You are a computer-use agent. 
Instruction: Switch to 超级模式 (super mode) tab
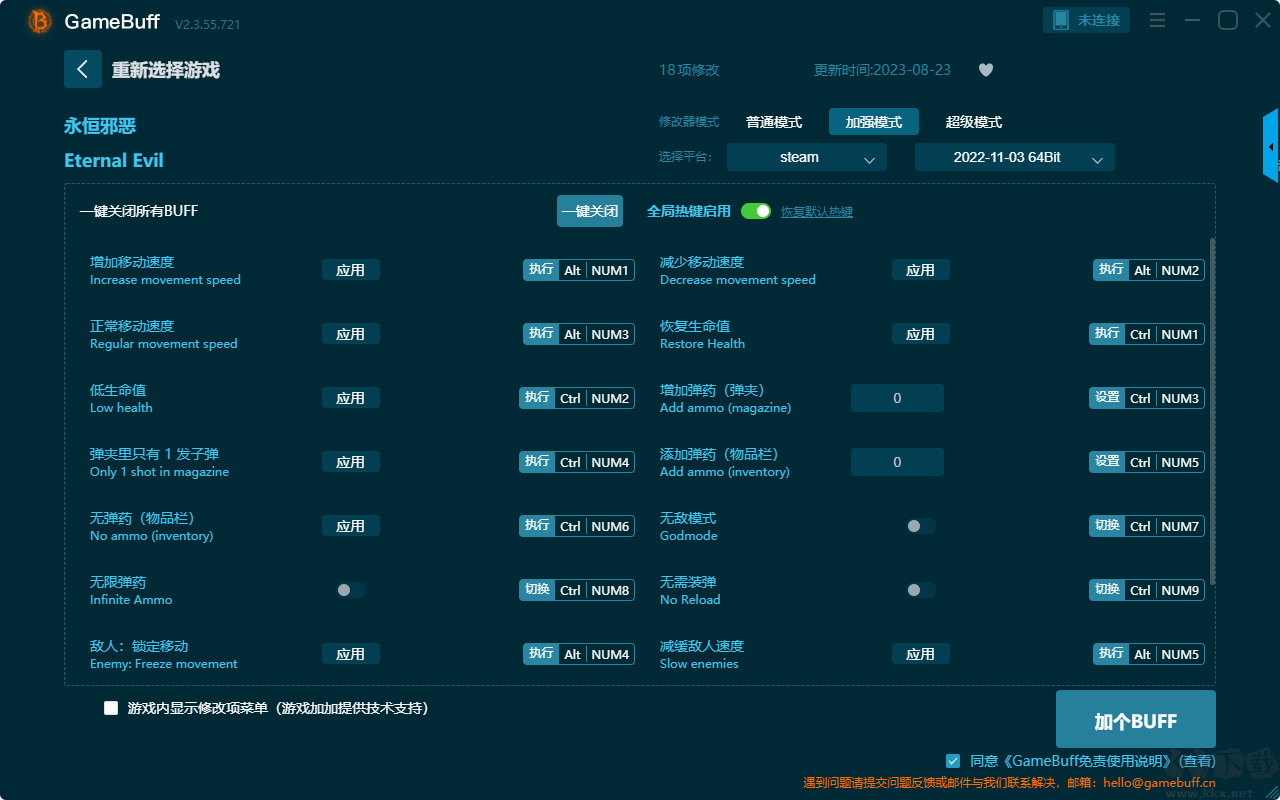click(x=974, y=122)
